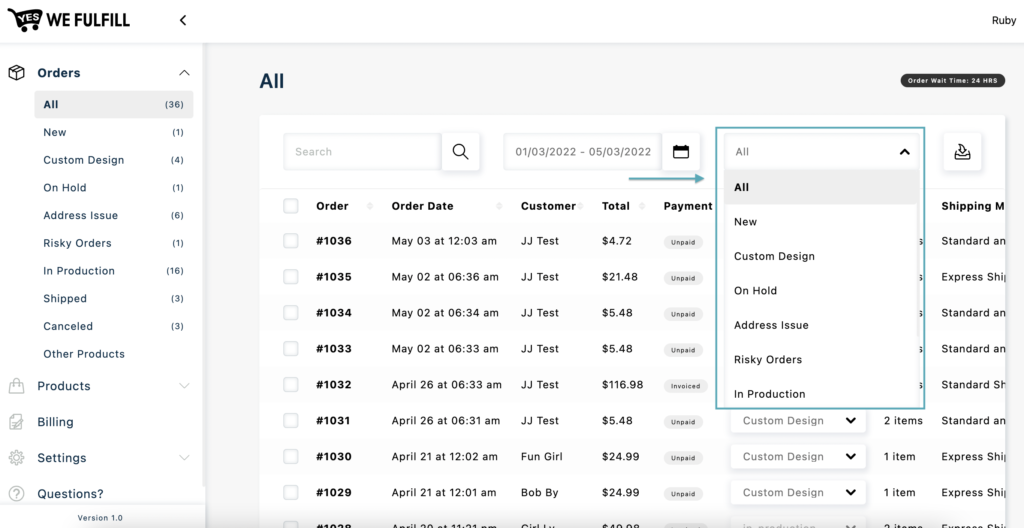This screenshot has height=528, width=1024.
Task: Sort by Order Date column arrows
Action: point(499,206)
